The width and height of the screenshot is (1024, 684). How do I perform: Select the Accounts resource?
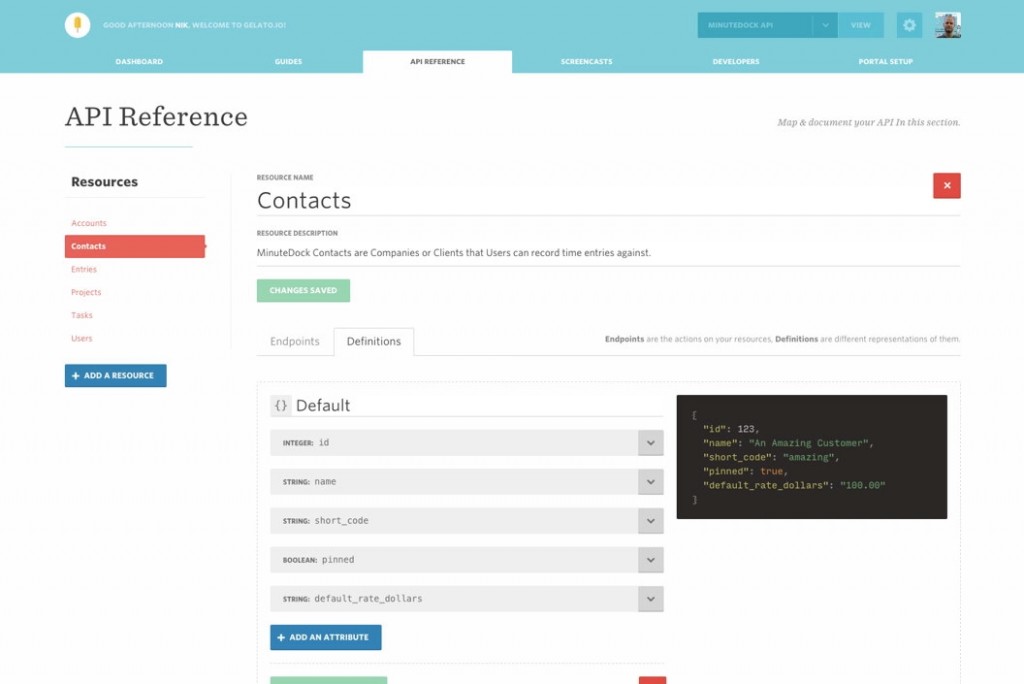[x=89, y=223]
